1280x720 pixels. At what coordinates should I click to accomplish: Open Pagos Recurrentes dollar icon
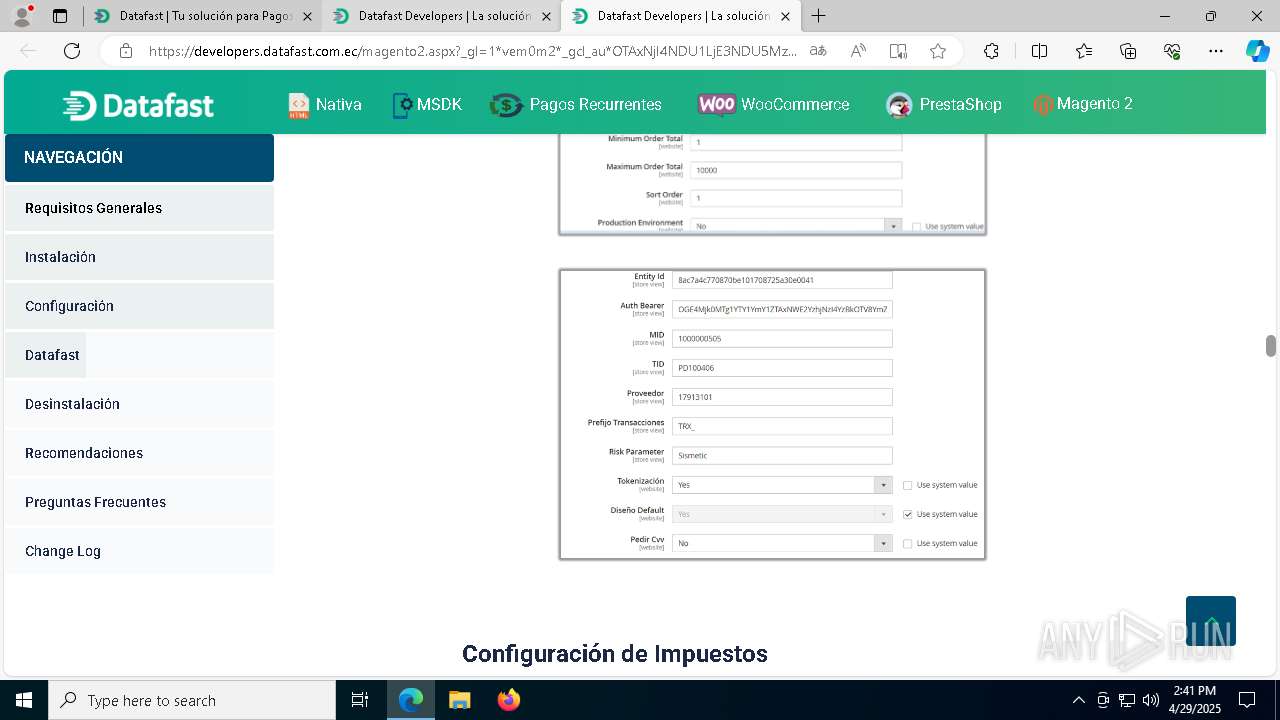tap(507, 105)
